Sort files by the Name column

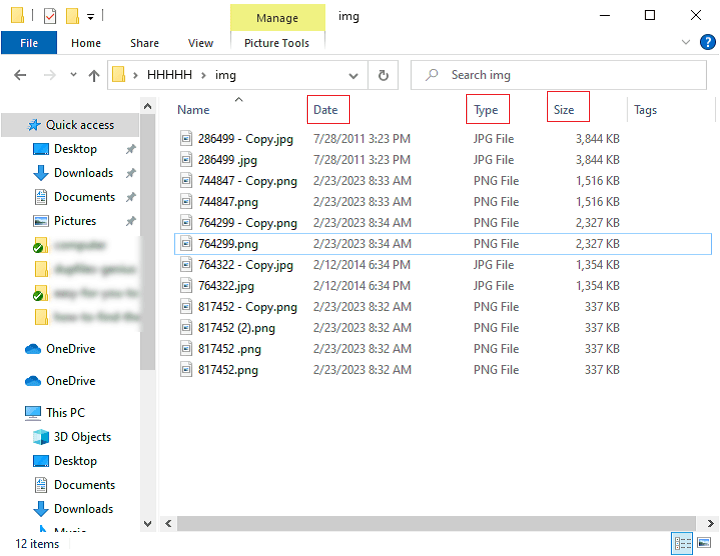coord(193,110)
